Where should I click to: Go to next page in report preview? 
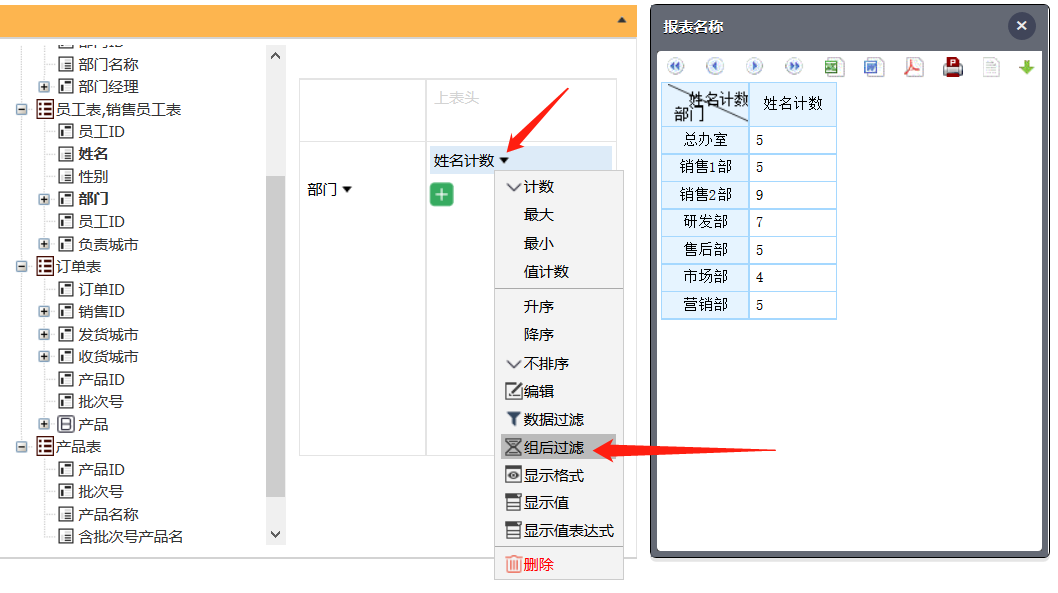coord(754,66)
